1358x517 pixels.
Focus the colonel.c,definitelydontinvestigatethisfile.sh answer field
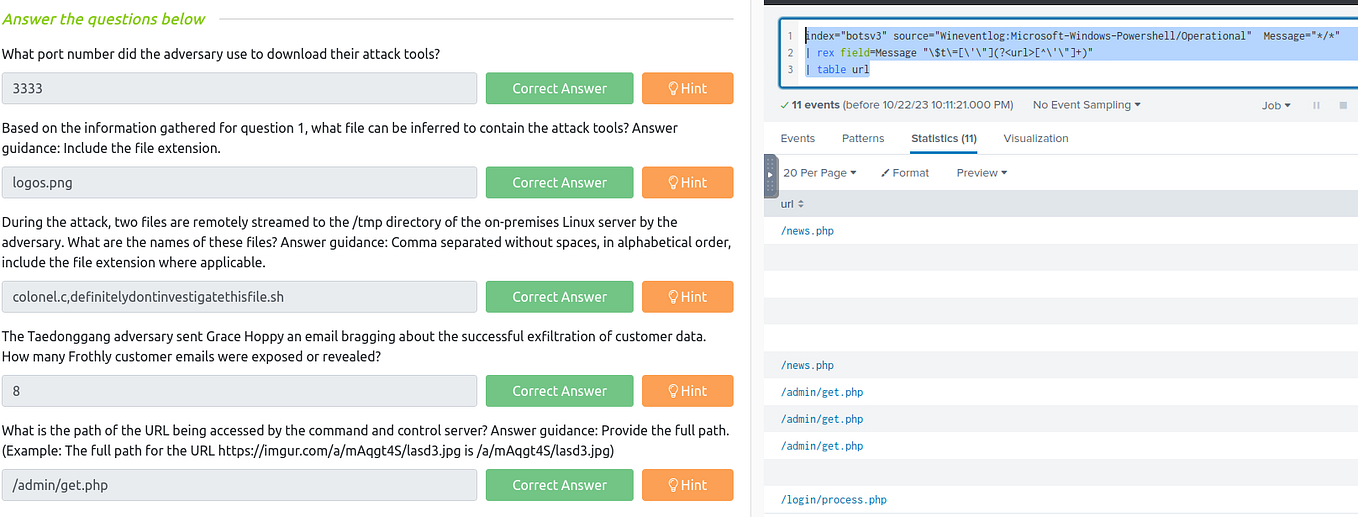[239, 296]
